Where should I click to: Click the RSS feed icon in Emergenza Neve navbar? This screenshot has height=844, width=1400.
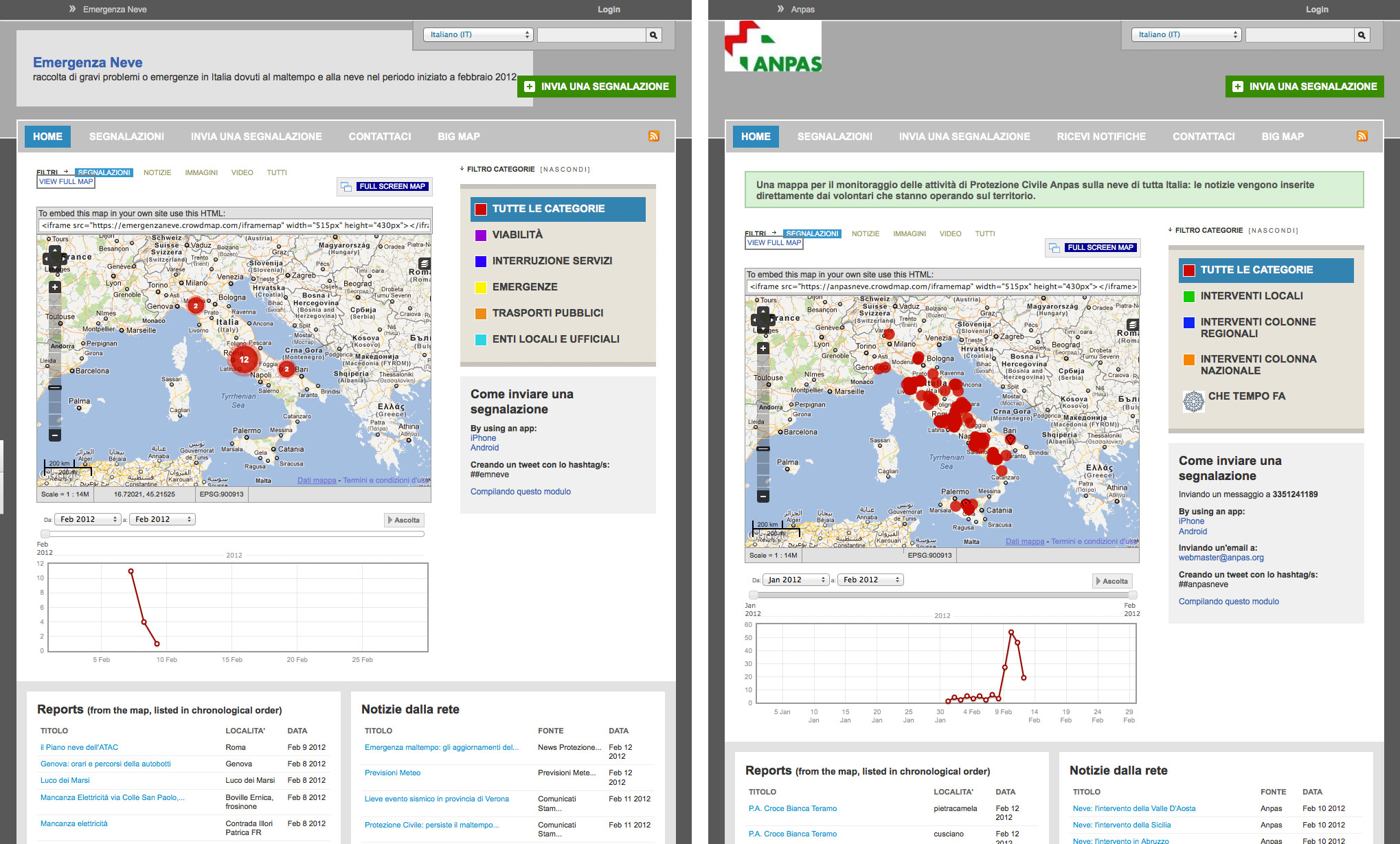(x=653, y=136)
